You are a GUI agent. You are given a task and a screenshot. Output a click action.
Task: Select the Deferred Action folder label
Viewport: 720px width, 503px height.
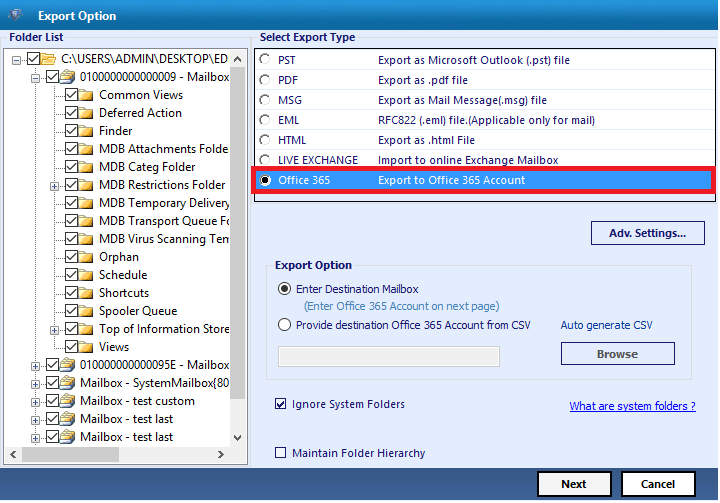141,113
